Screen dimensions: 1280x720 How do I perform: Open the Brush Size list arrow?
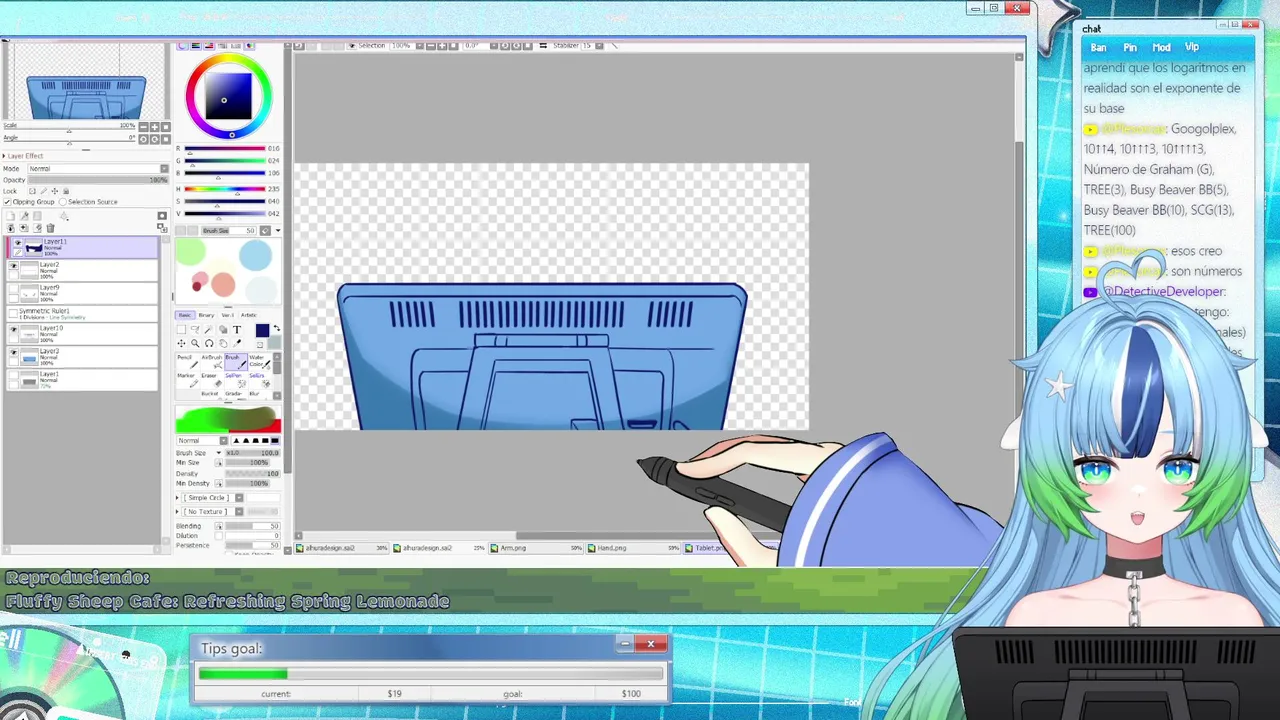tap(219, 453)
